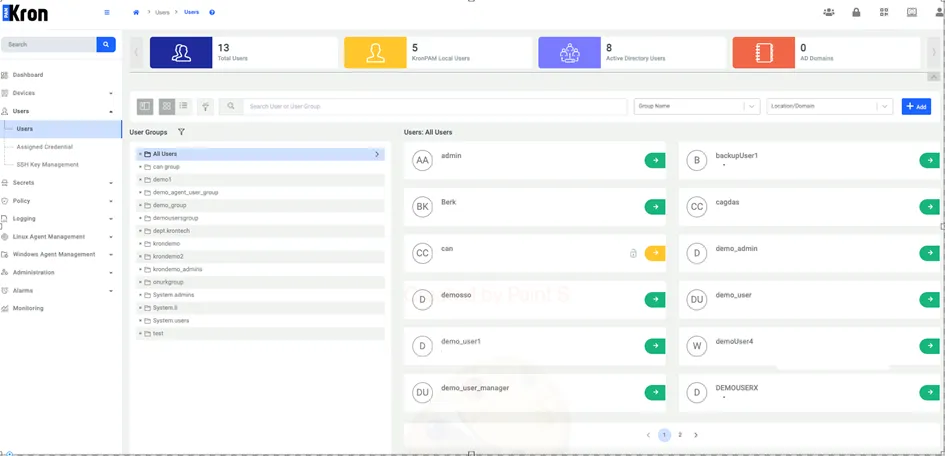
Task: Select All Users group in tree
Action: point(260,154)
